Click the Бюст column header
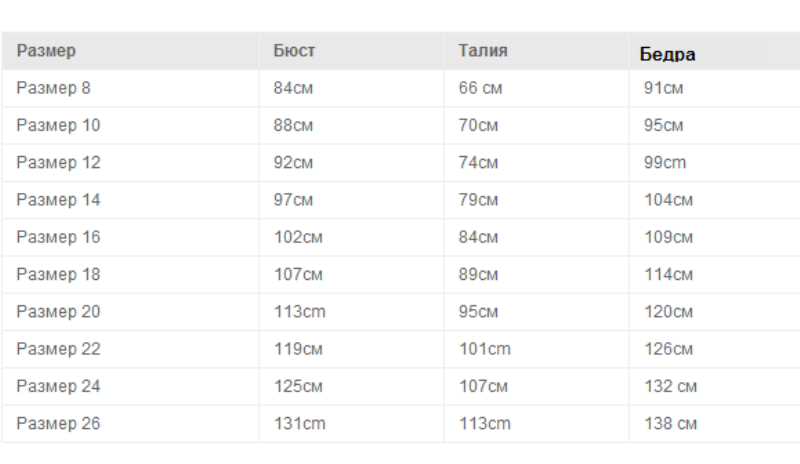The width and height of the screenshot is (800, 464). click(x=294, y=51)
